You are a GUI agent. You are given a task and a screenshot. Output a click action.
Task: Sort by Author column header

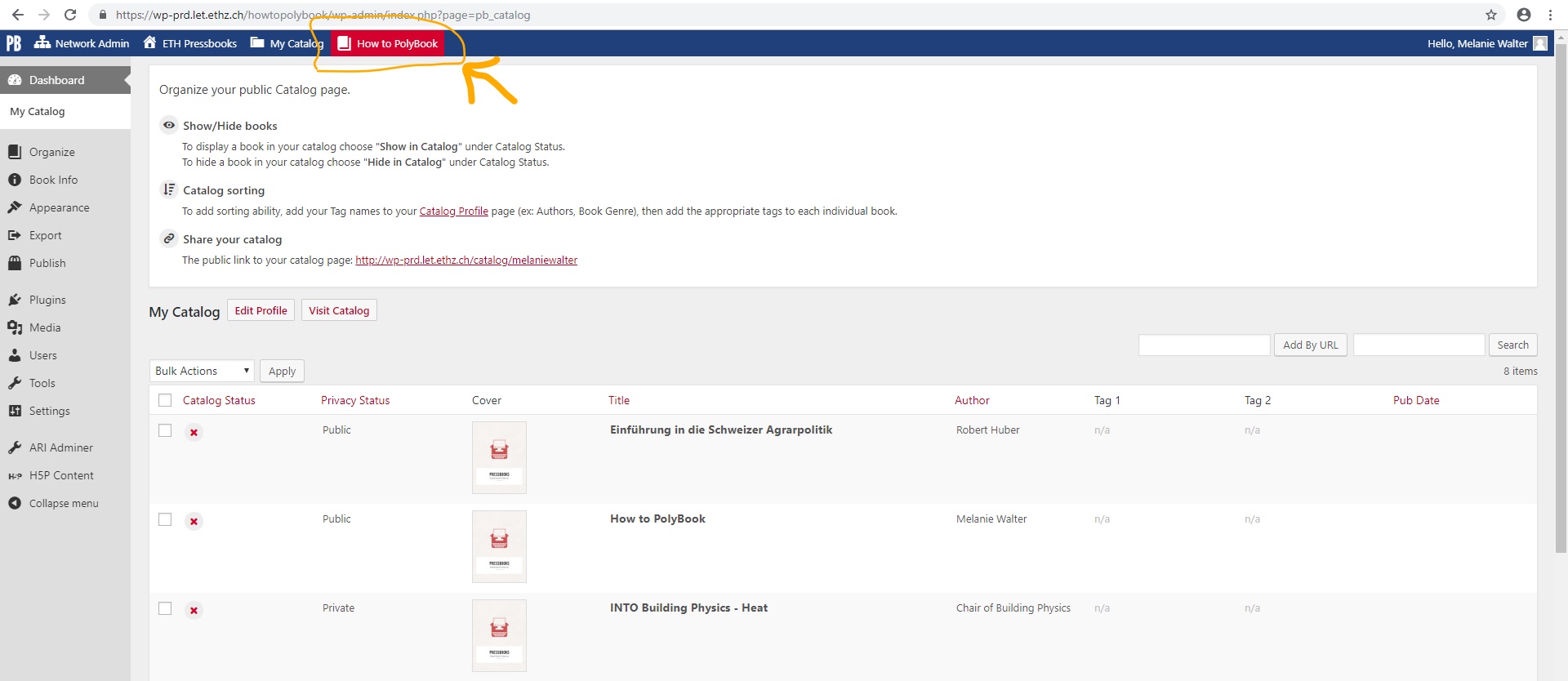[972, 400]
